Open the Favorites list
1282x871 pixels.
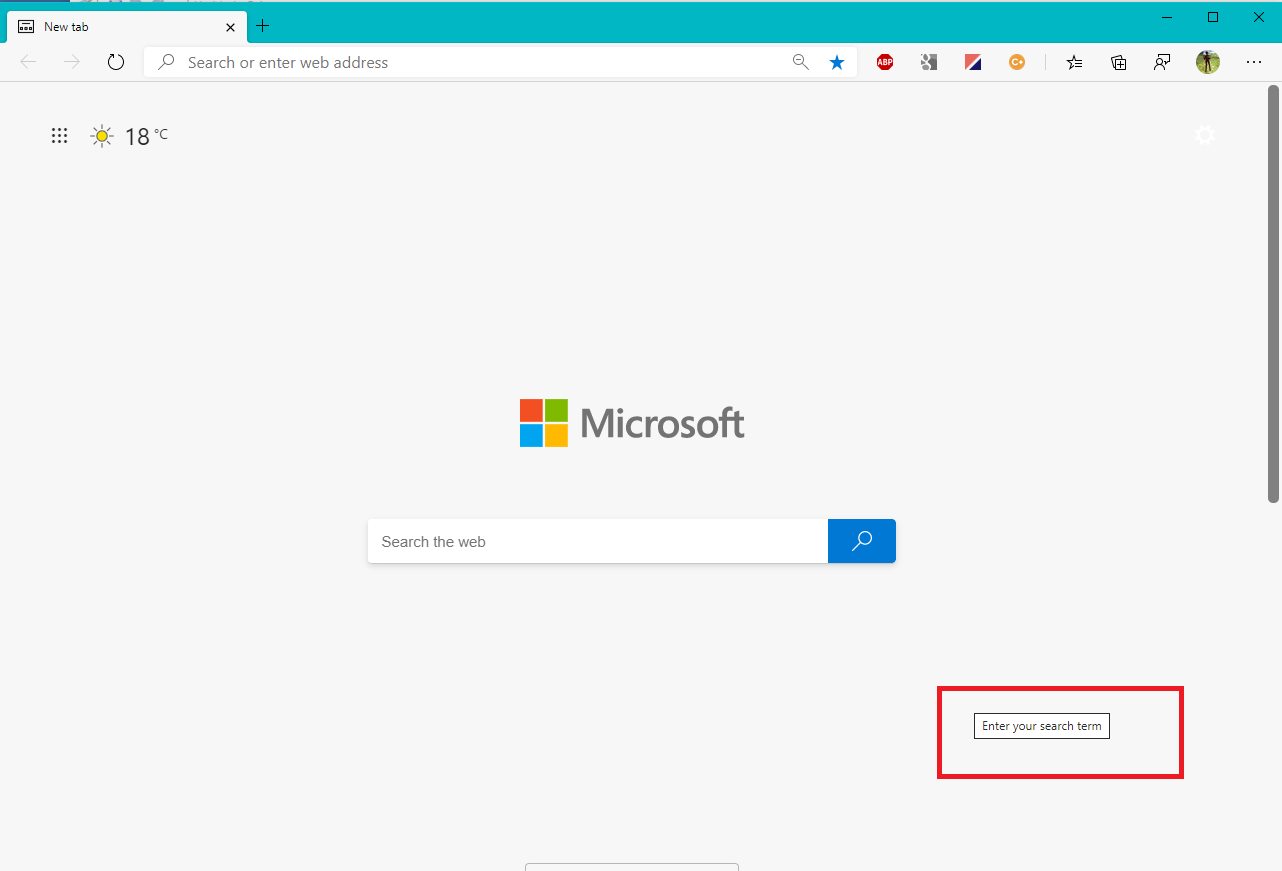pos(1075,61)
